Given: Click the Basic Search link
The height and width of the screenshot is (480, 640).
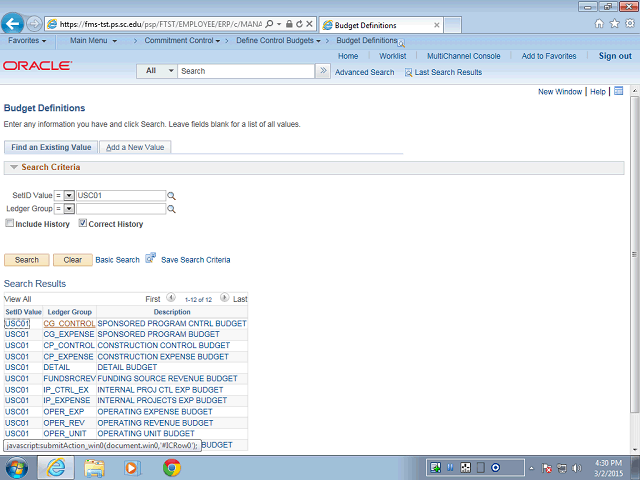Looking at the screenshot, I should pos(118,260).
